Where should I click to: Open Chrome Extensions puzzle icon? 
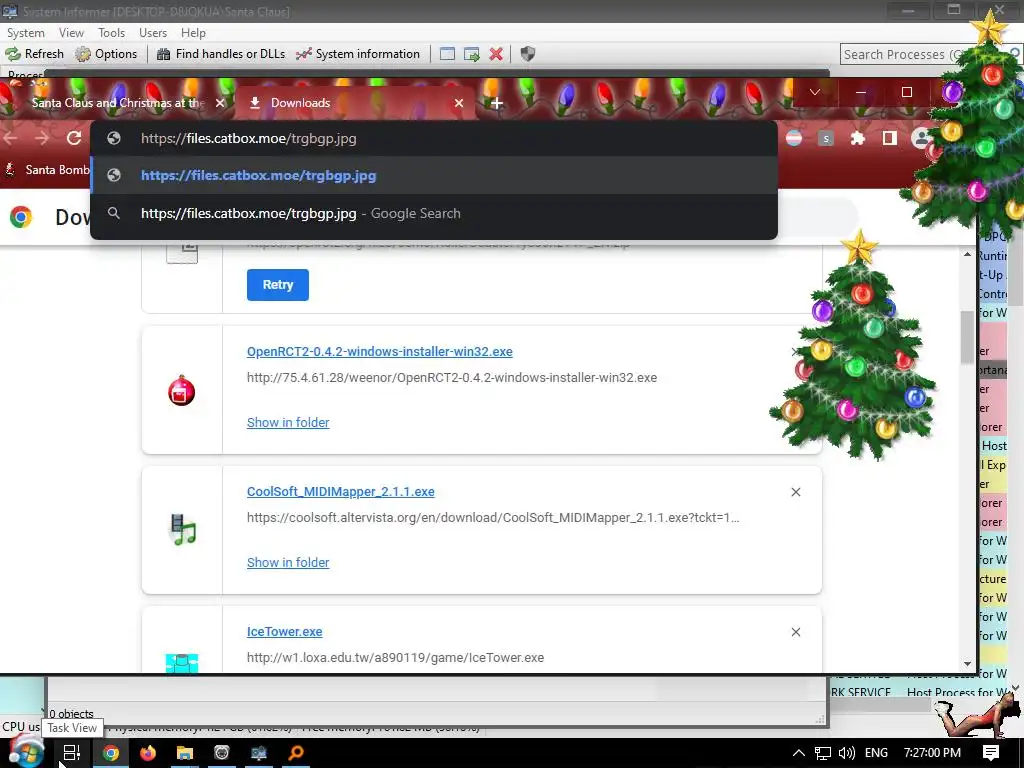(857, 138)
